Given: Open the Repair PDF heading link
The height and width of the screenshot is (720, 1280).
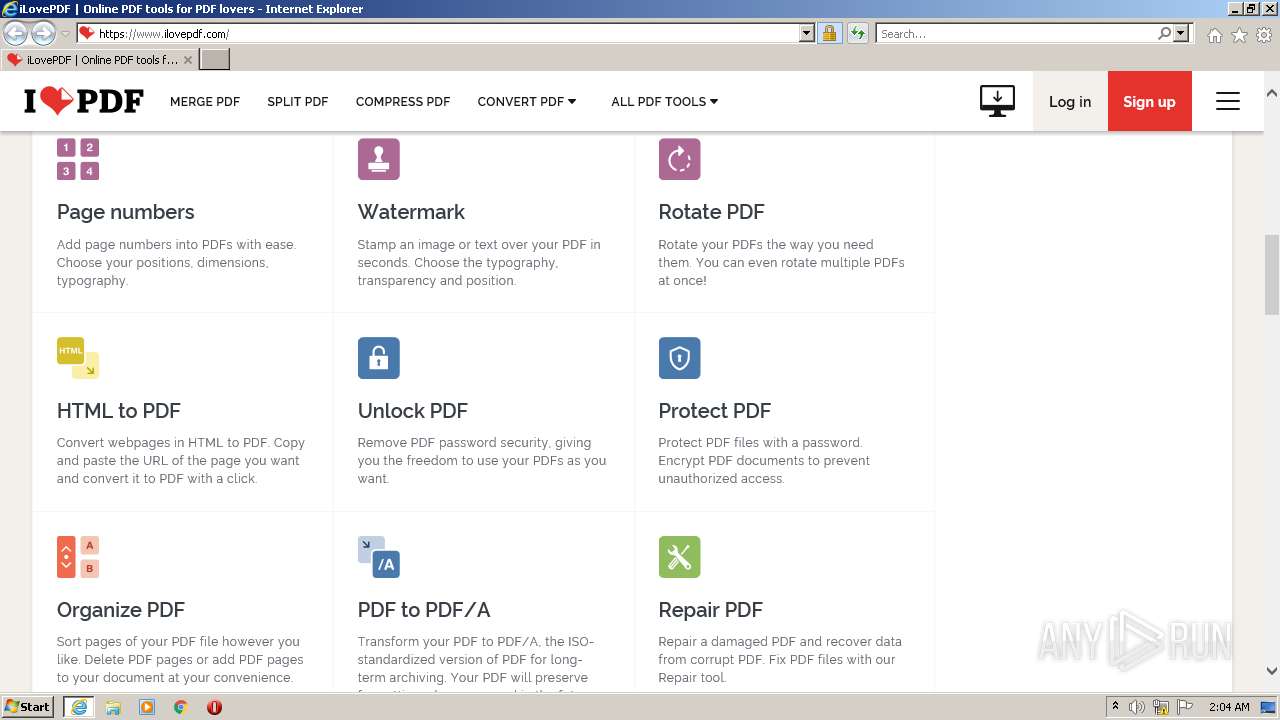Looking at the screenshot, I should (711, 610).
